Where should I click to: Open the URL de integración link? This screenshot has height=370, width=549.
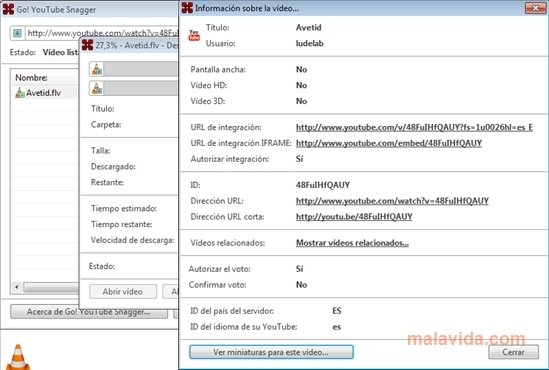click(414, 127)
